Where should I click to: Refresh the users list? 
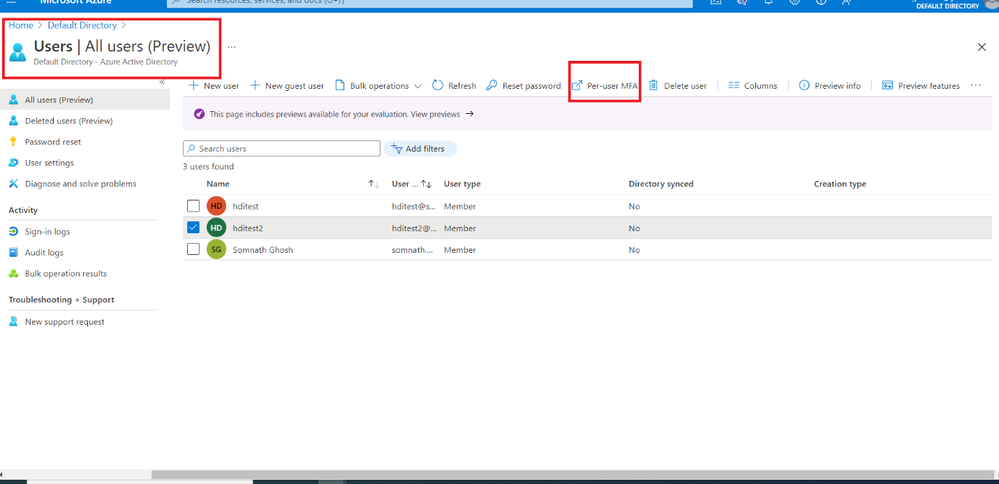point(454,86)
